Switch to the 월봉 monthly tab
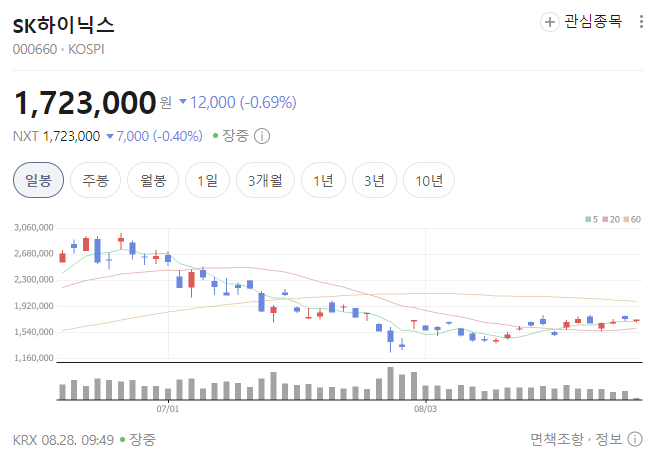The height and width of the screenshot is (458, 655). (x=153, y=180)
